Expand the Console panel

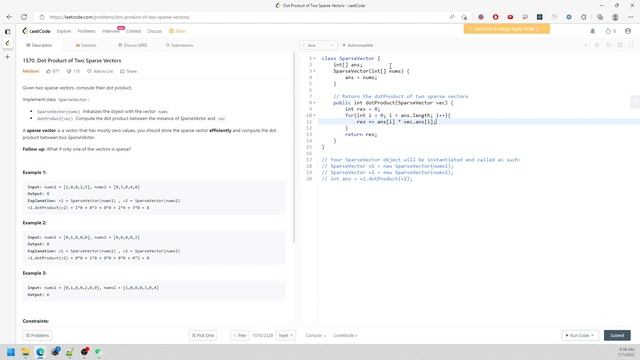coord(316,336)
